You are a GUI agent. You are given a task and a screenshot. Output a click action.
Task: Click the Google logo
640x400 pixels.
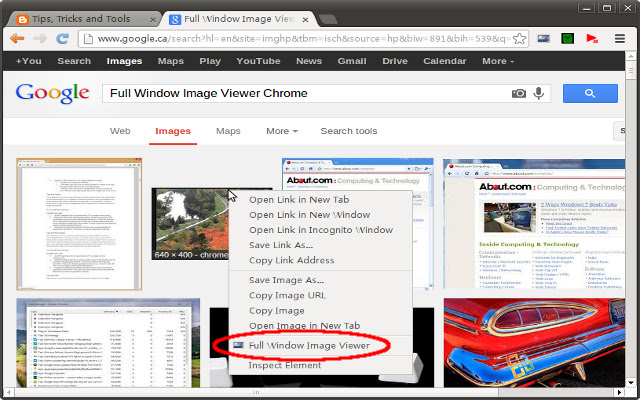(x=52, y=94)
